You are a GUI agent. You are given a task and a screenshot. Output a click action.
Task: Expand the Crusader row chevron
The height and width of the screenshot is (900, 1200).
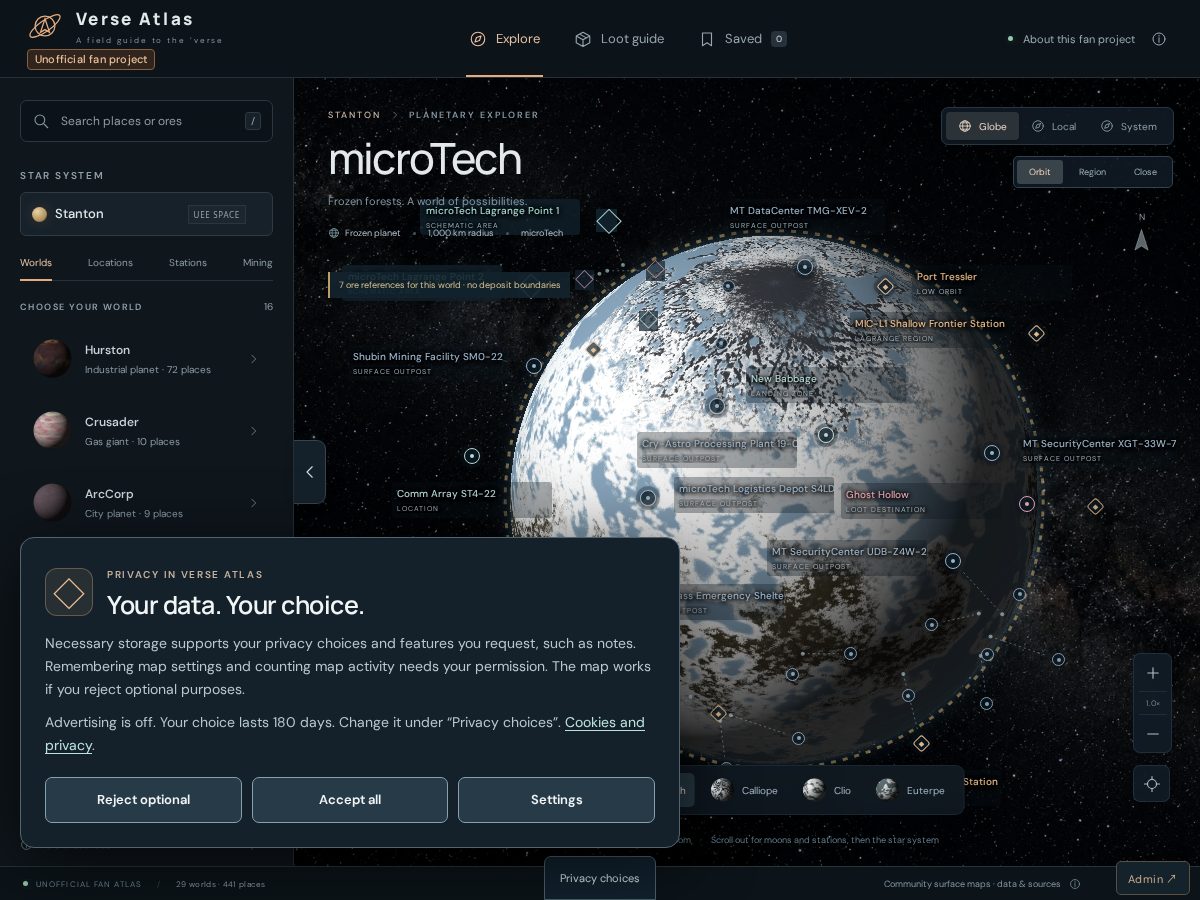[x=253, y=431]
